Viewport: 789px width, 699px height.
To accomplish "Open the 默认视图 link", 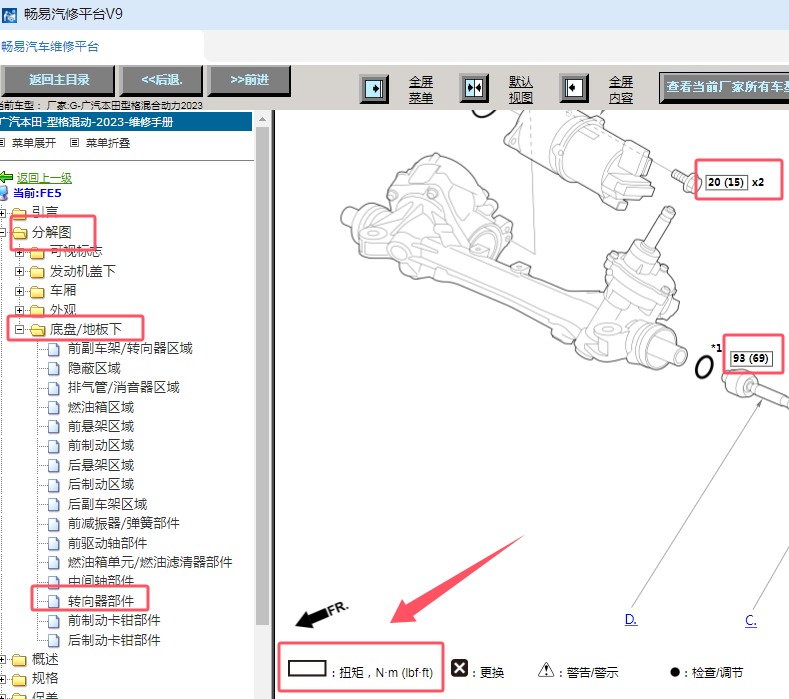I will tap(520, 90).
